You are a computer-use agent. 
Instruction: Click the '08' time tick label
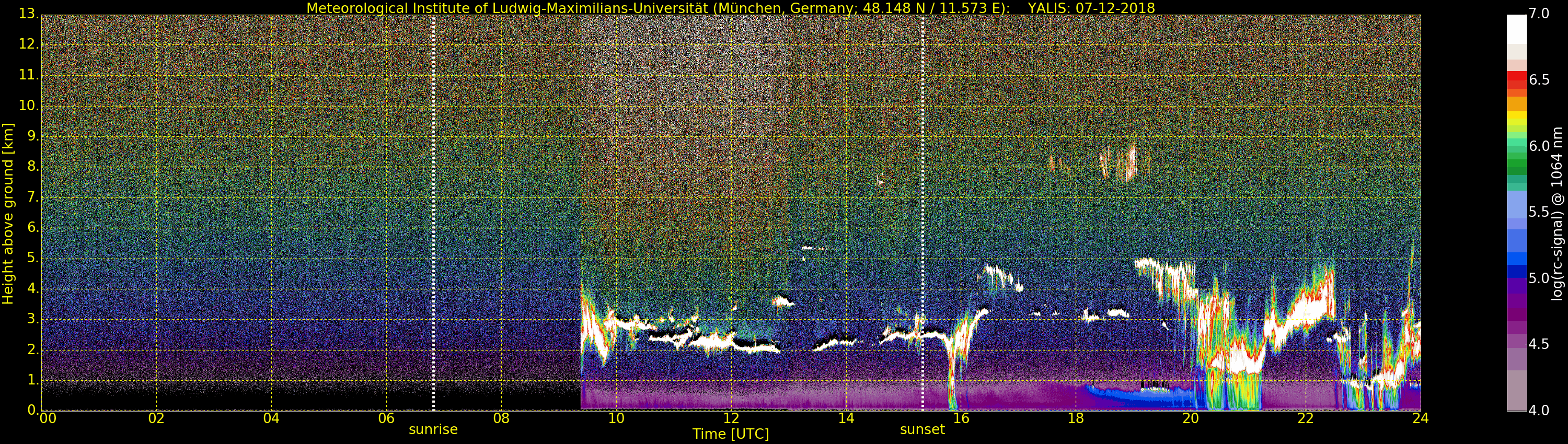click(502, 418)
